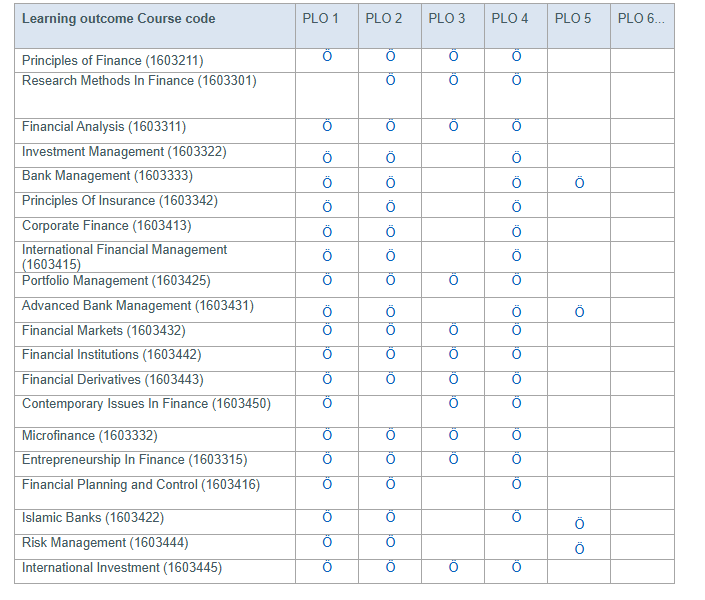Click PLO 4 mark for Financial Planning and Control

517,484
